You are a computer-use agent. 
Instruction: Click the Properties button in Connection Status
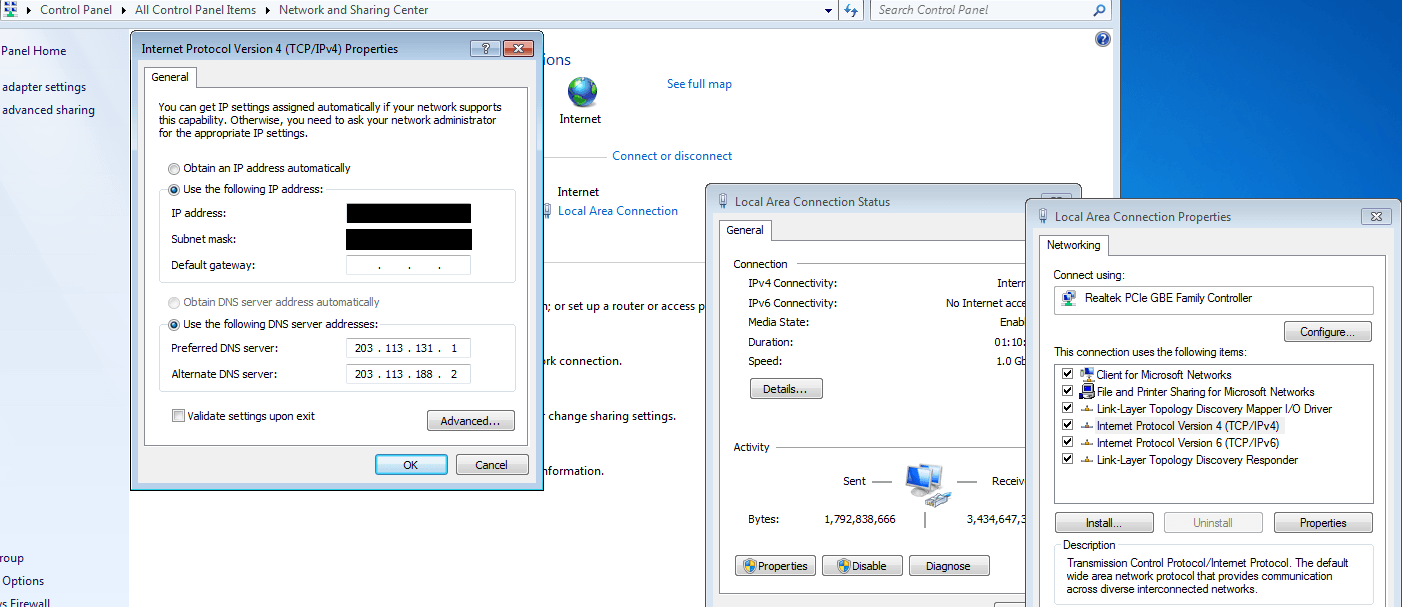tap(775, 566)
